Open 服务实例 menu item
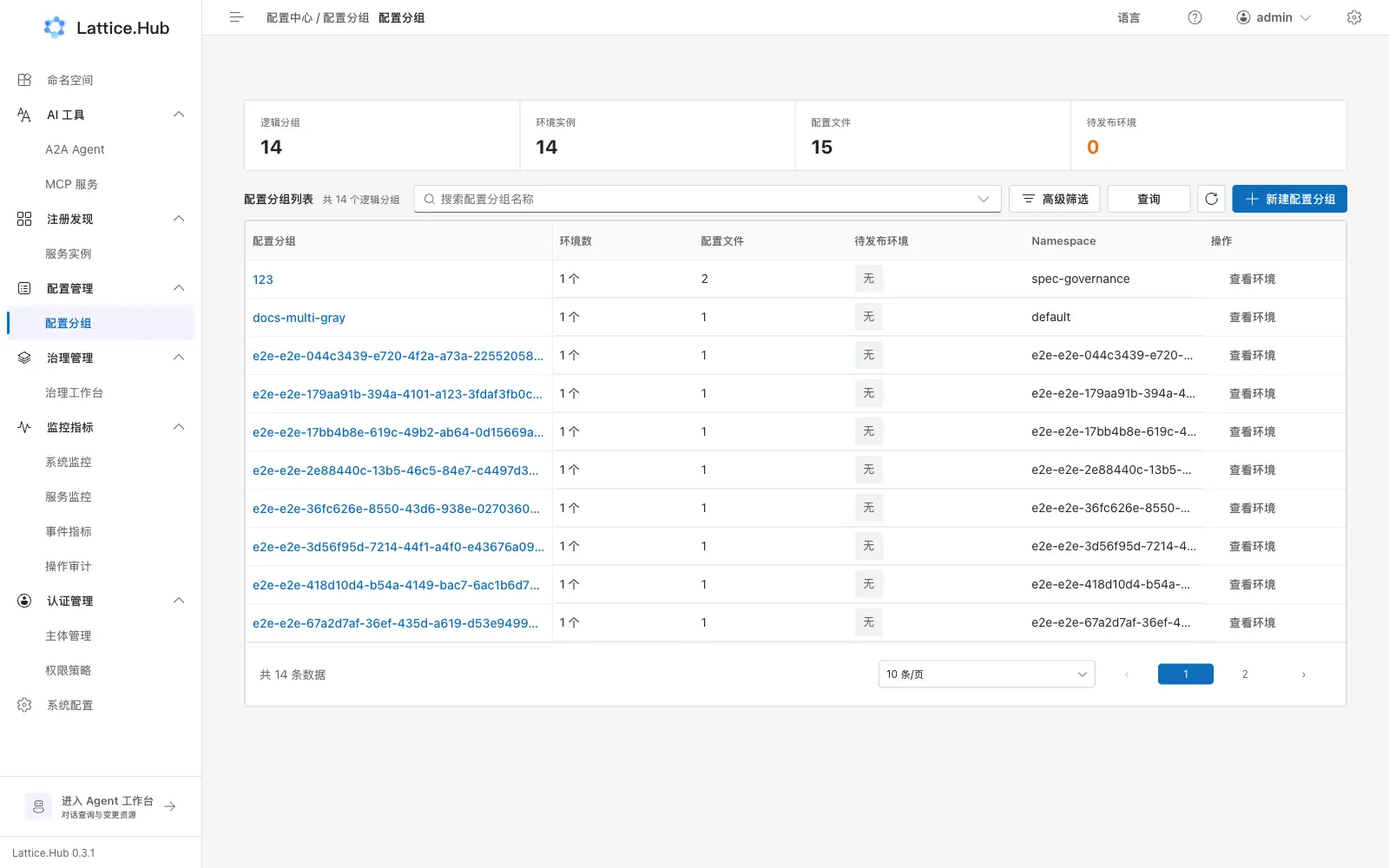The height and width of the screenshot is (868, 1389). pos(101,253)
